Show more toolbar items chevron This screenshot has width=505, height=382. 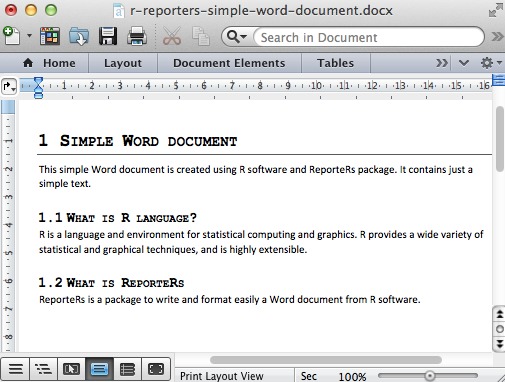click(x=497, y=36)
